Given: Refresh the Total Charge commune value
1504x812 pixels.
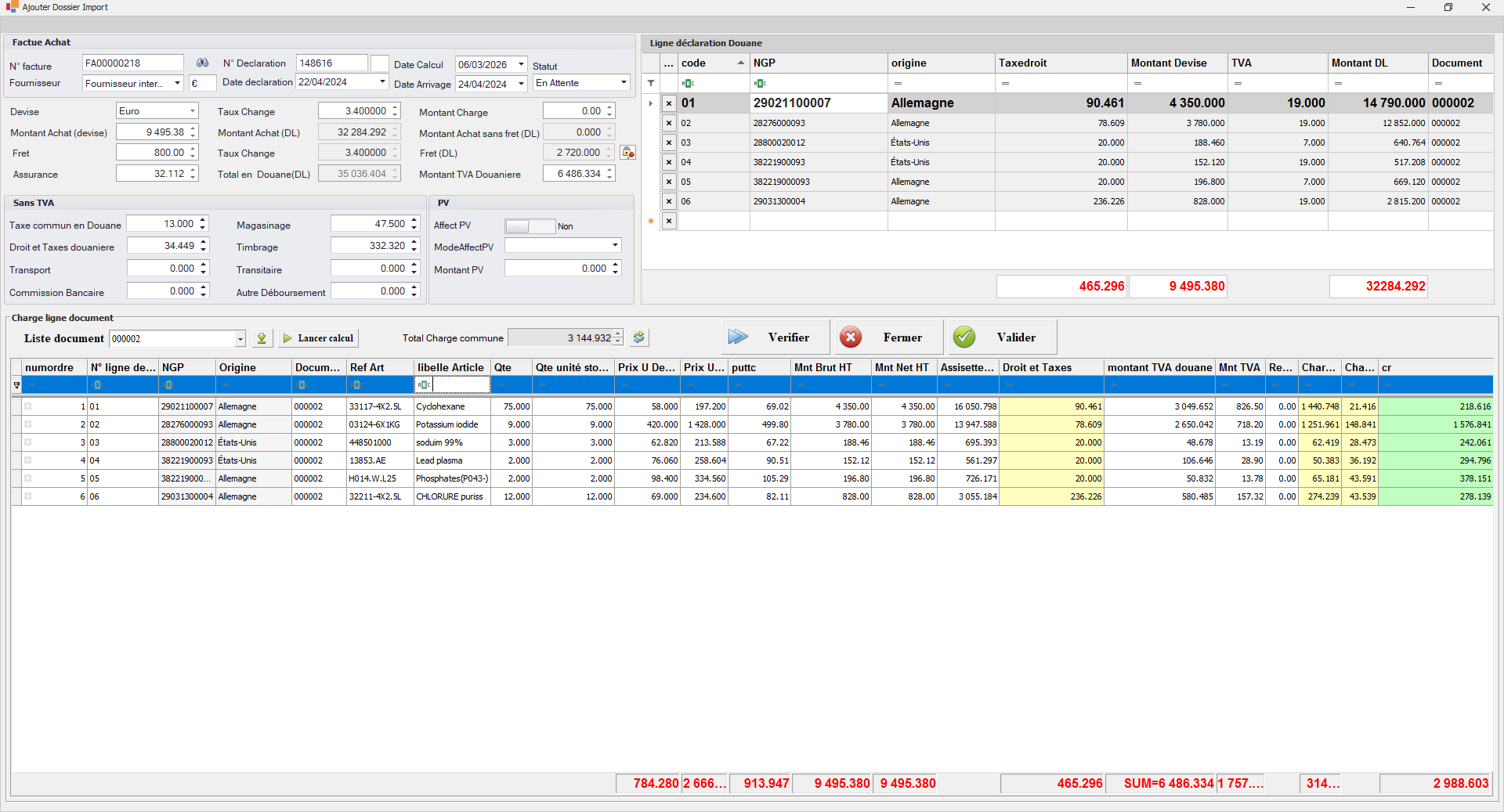Looking at the screenshot, I should pos(639,337).
